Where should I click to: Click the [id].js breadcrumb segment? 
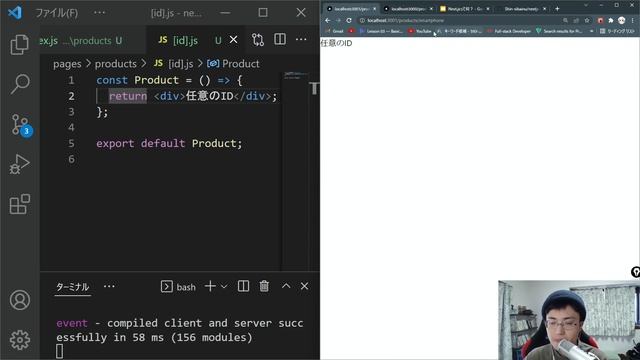(173, 64)
